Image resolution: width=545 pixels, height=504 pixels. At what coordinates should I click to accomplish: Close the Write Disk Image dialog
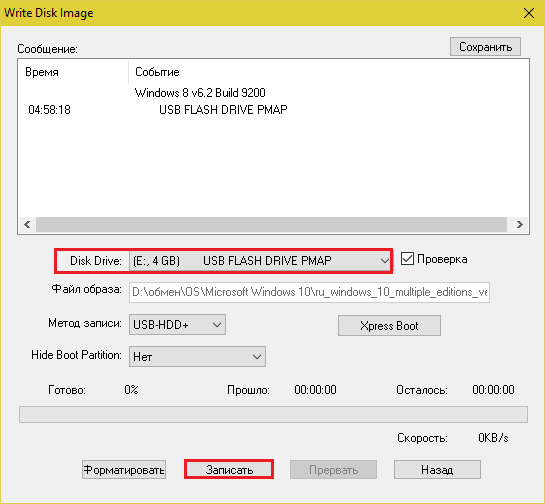[529, 13]
